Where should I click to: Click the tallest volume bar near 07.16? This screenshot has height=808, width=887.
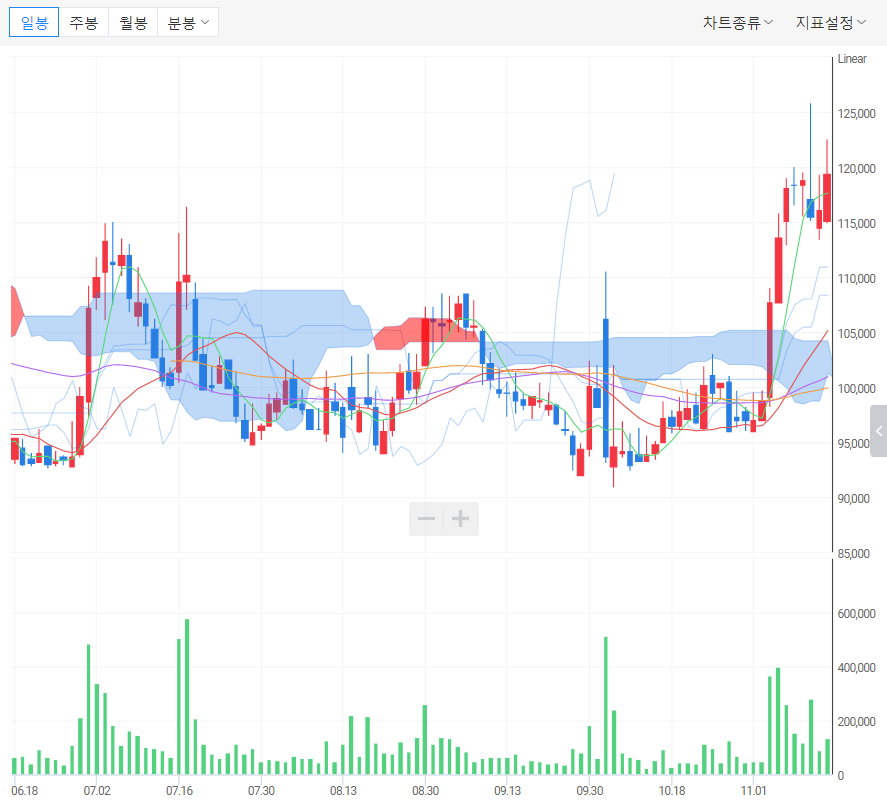[x=187, y=697]
